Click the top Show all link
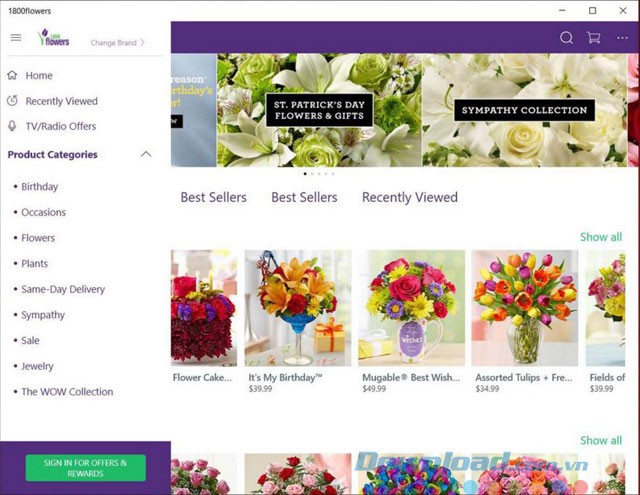 click(600, 237)
